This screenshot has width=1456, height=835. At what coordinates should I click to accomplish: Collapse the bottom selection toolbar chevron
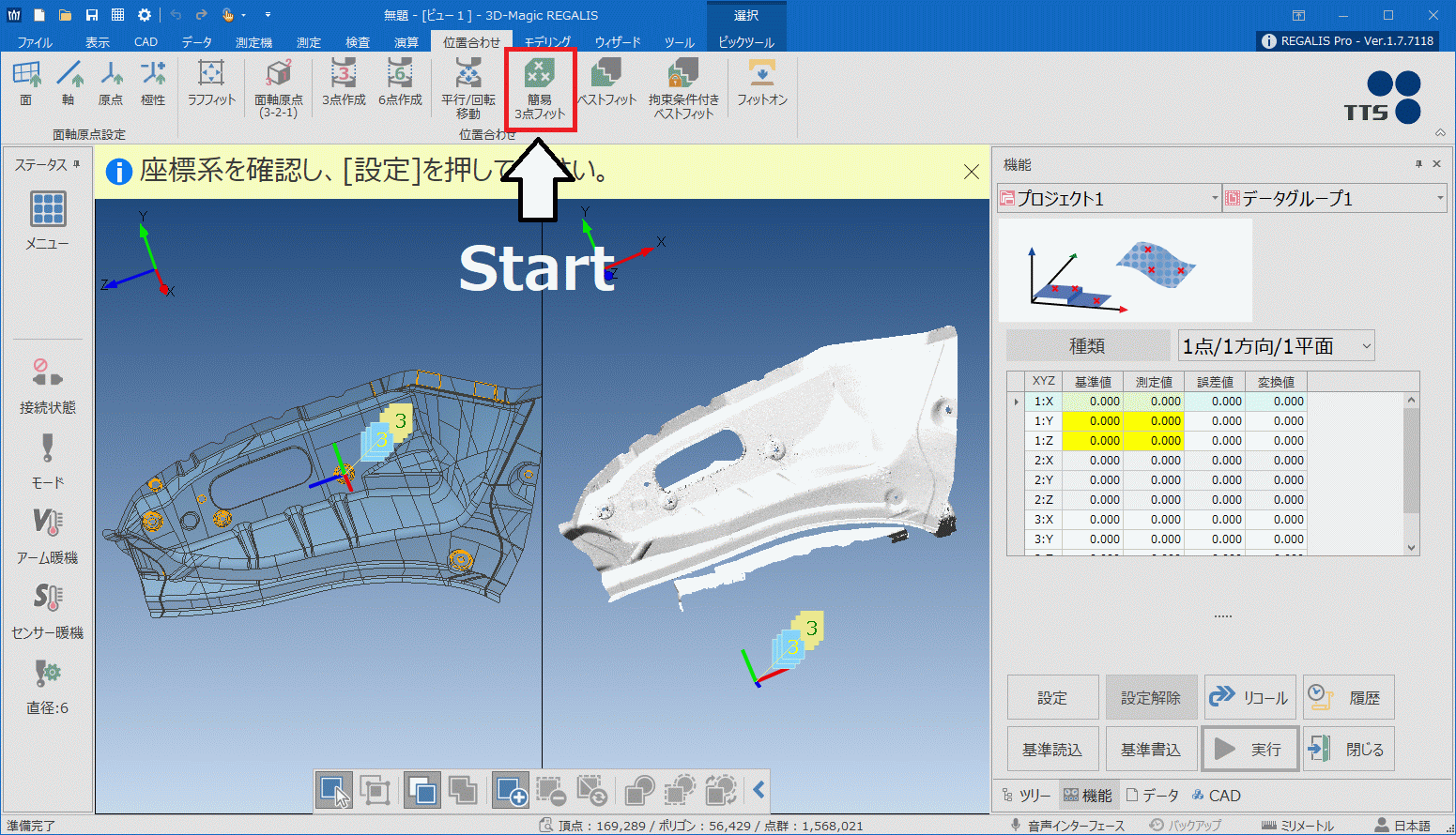759,791
